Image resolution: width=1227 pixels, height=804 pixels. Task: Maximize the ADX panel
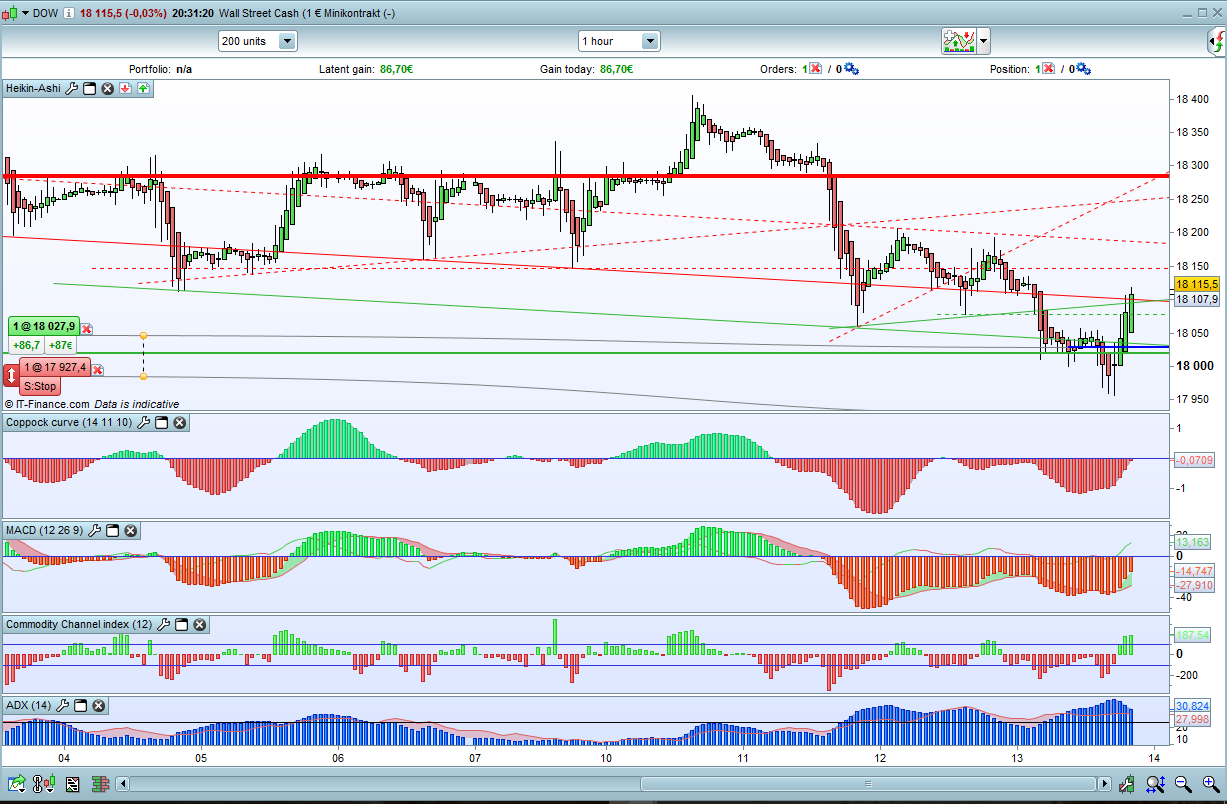[x=80, y=706]
